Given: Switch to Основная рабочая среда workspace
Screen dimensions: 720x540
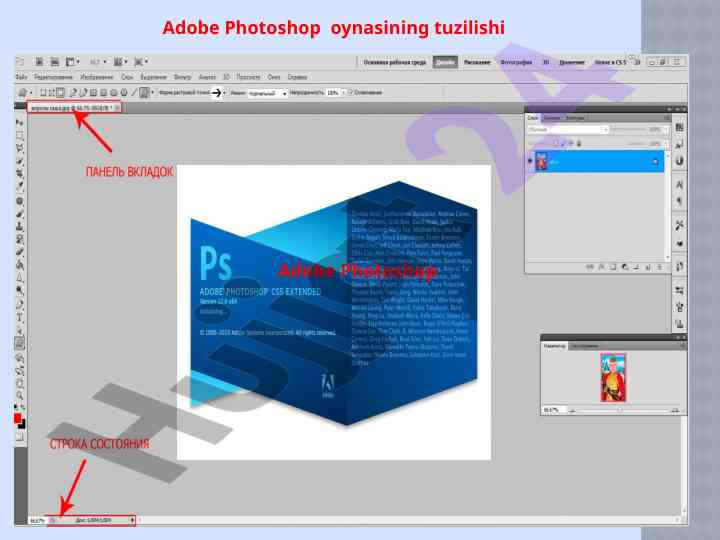Looking at the screenshot, I should 395,61.
